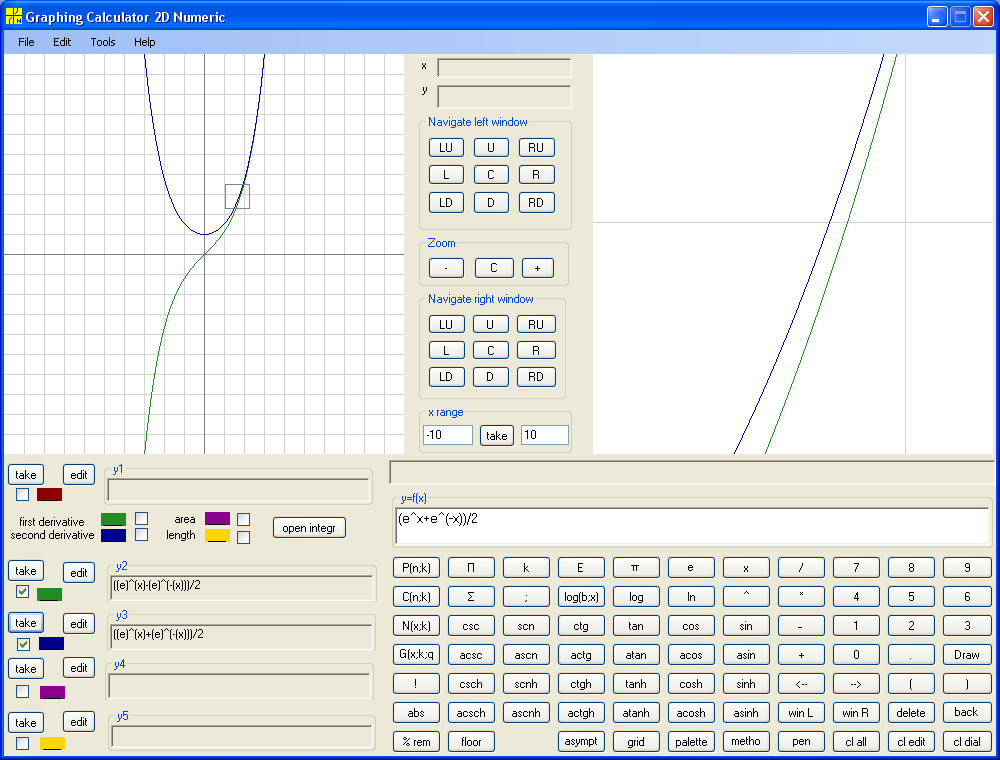Click the cl all button

tap(856, 742)
